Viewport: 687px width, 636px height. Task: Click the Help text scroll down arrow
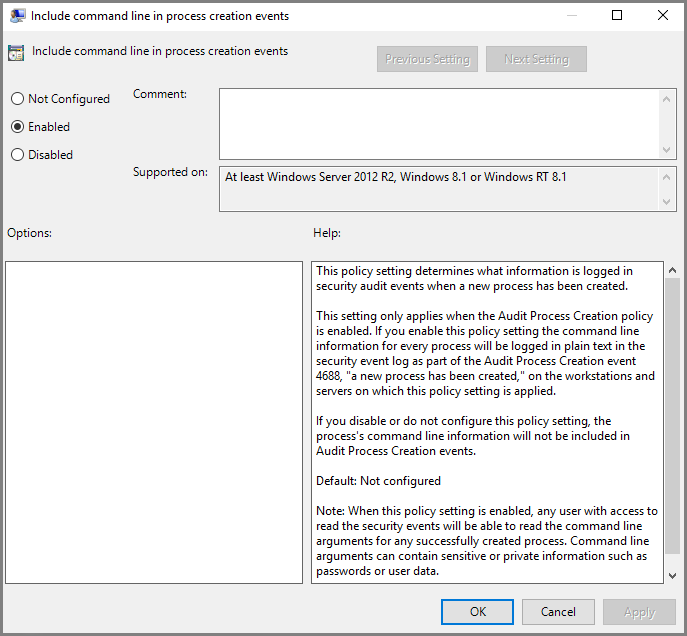click(672, 575)
